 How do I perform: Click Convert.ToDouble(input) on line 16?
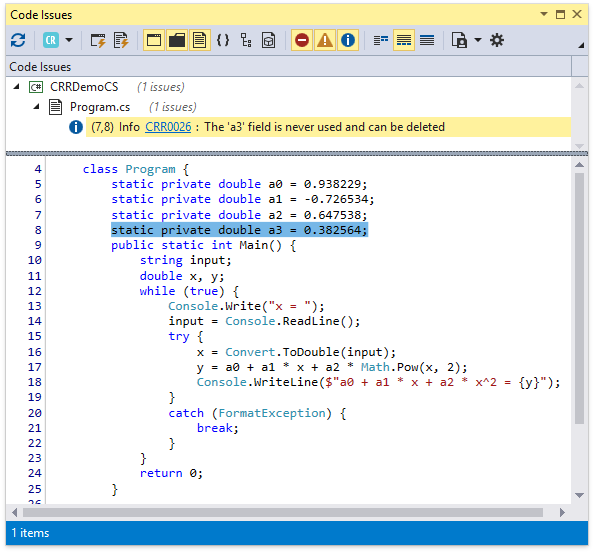coord(311,352)
